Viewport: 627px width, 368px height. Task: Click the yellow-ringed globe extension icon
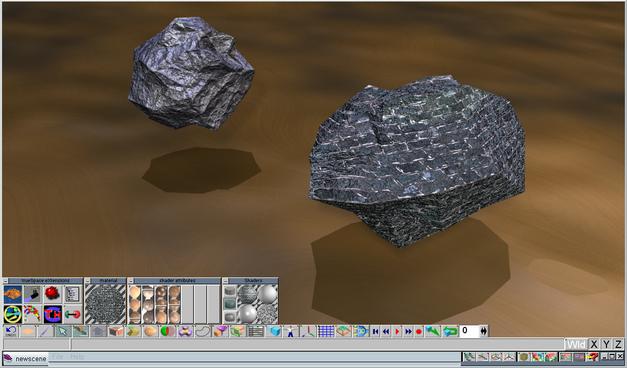coord(13,314)
